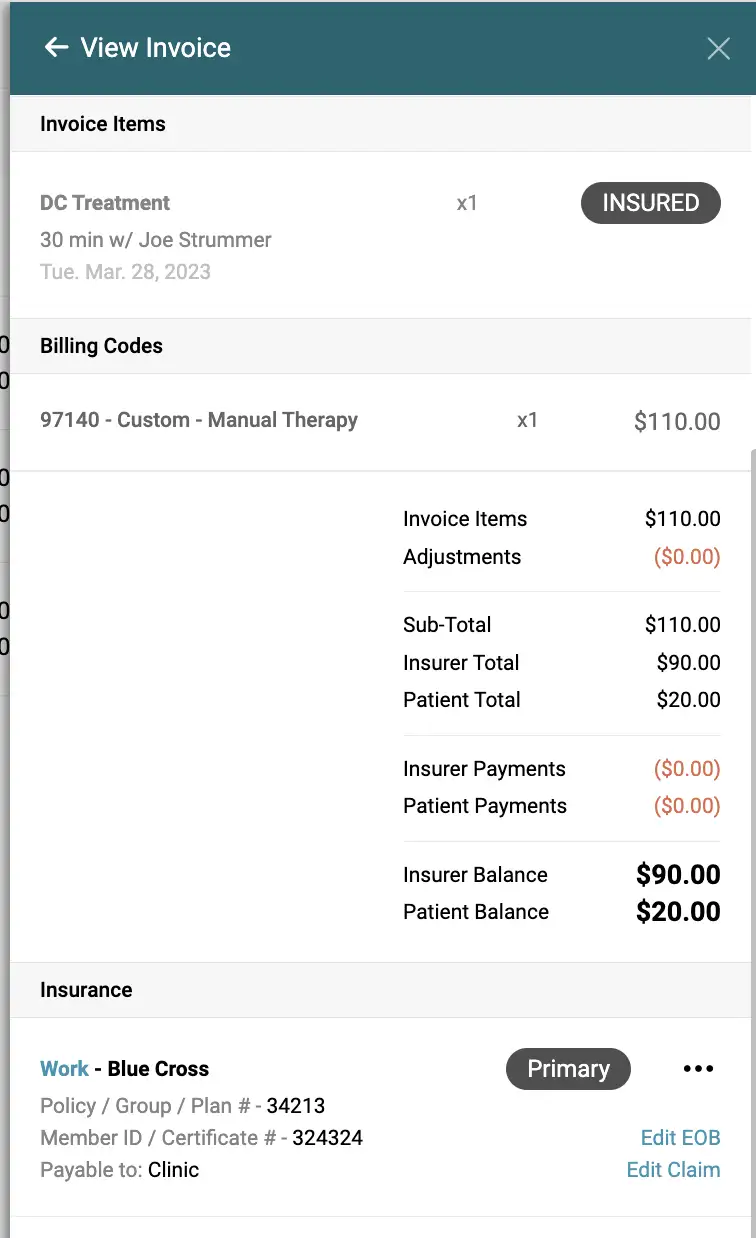The height and width of the screenshot is (1238, 756).
Task: Click the Primary insurance badge
Action: point(568,1069)
